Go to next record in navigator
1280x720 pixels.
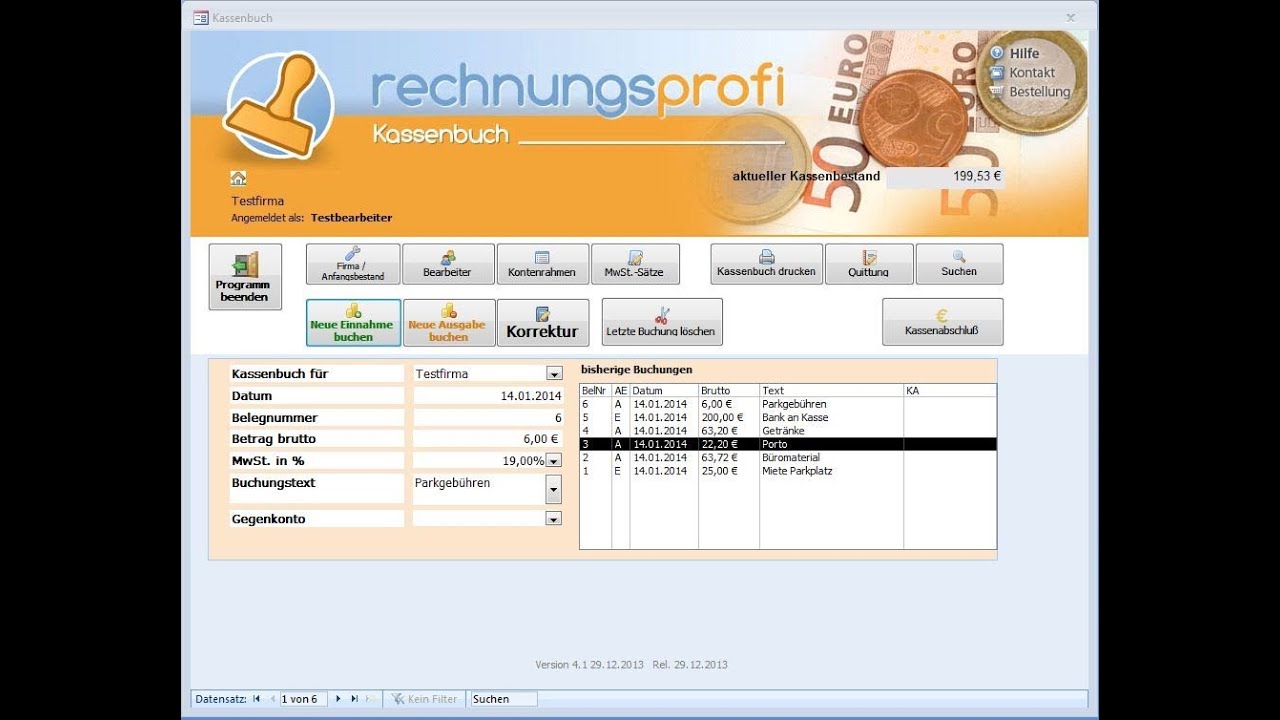click(x=339, y=699)
